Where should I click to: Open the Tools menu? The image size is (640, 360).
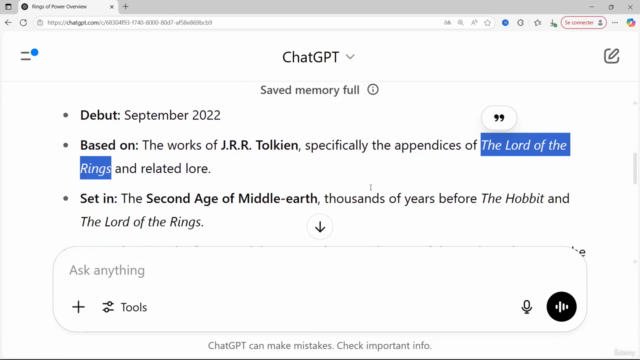pos(124,307)
